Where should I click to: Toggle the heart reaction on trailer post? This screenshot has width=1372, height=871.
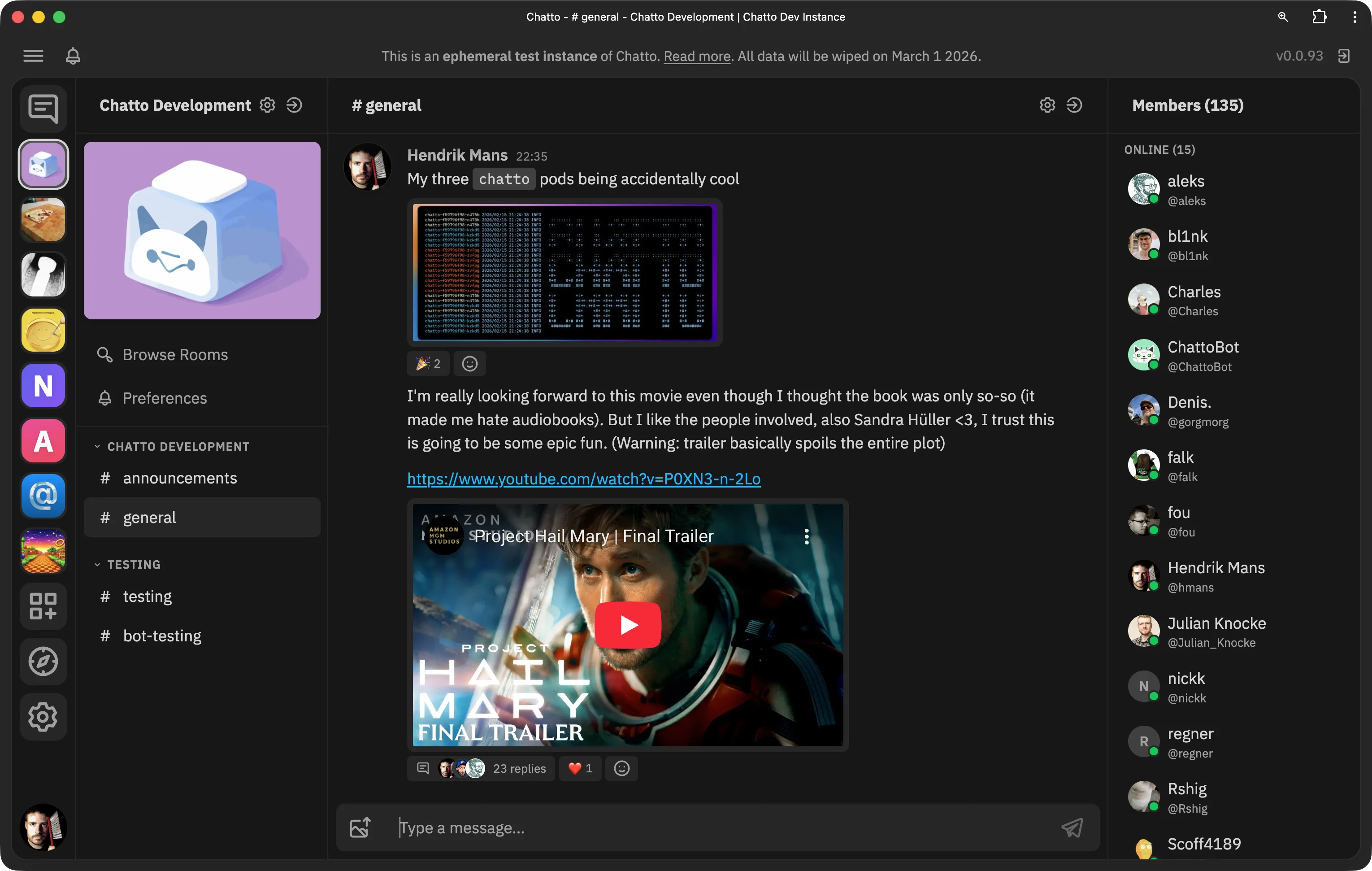(x=580, y=768)
